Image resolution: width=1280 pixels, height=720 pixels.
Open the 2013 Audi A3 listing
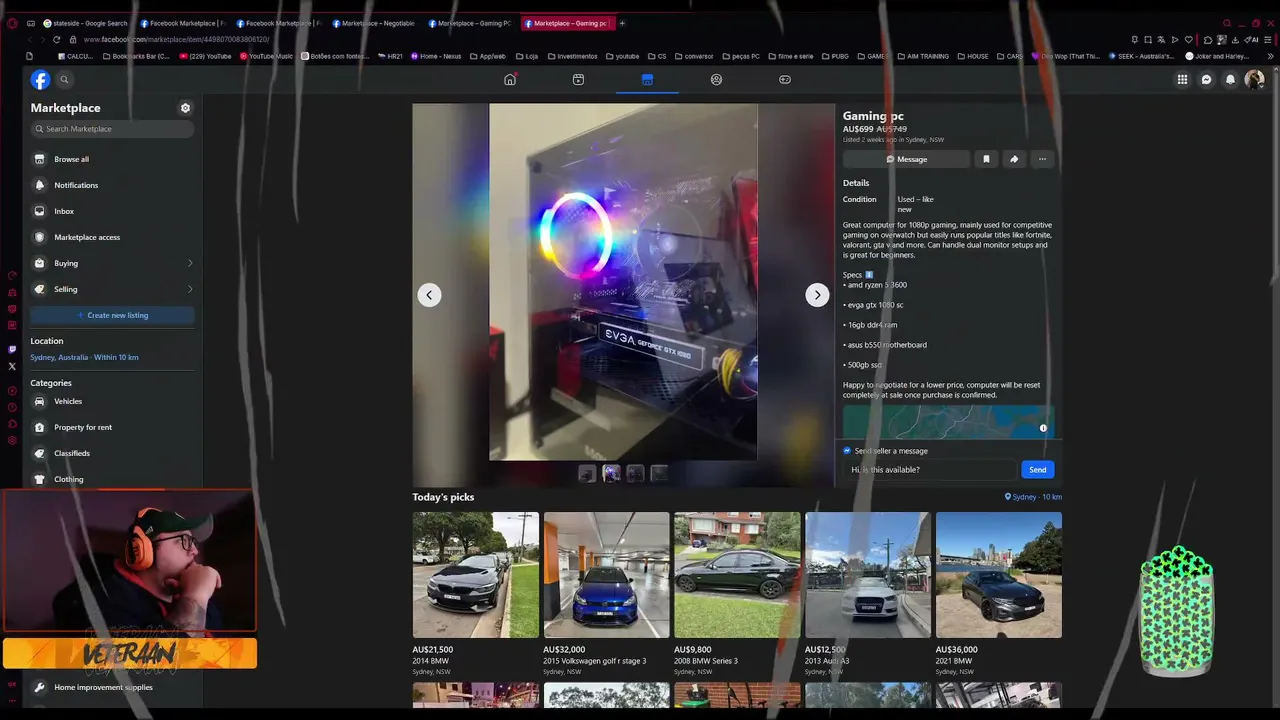pos(868,594)
